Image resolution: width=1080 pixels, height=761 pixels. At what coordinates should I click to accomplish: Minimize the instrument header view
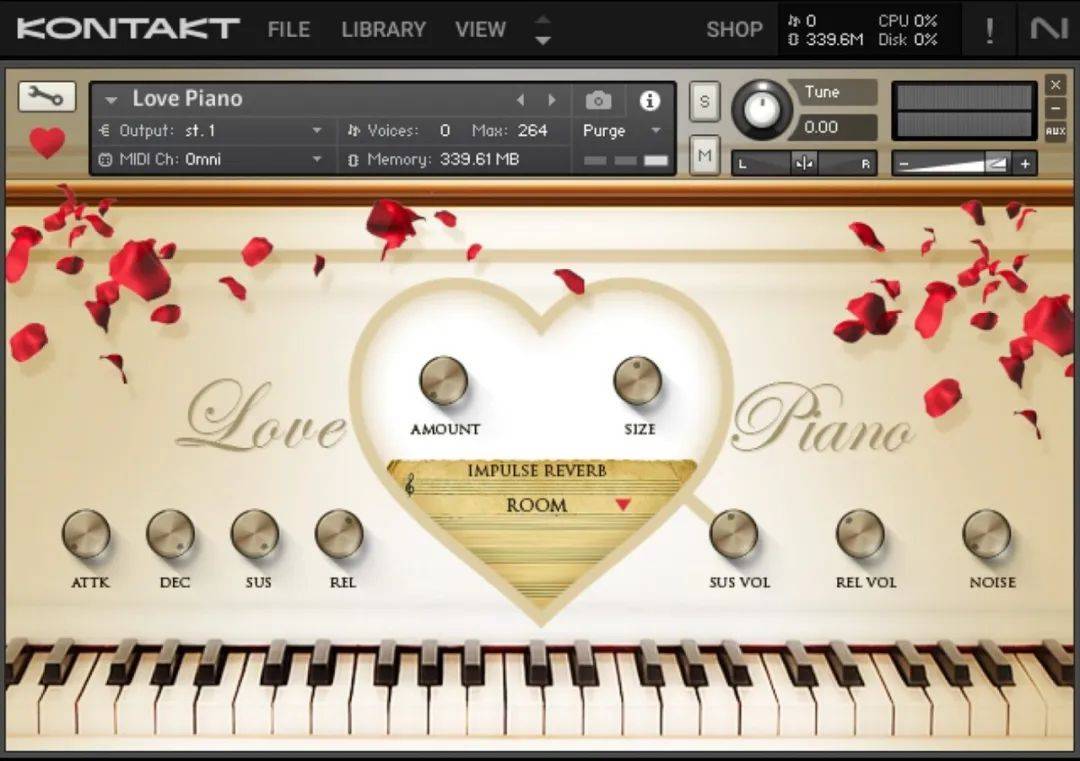click(1055, 108)
